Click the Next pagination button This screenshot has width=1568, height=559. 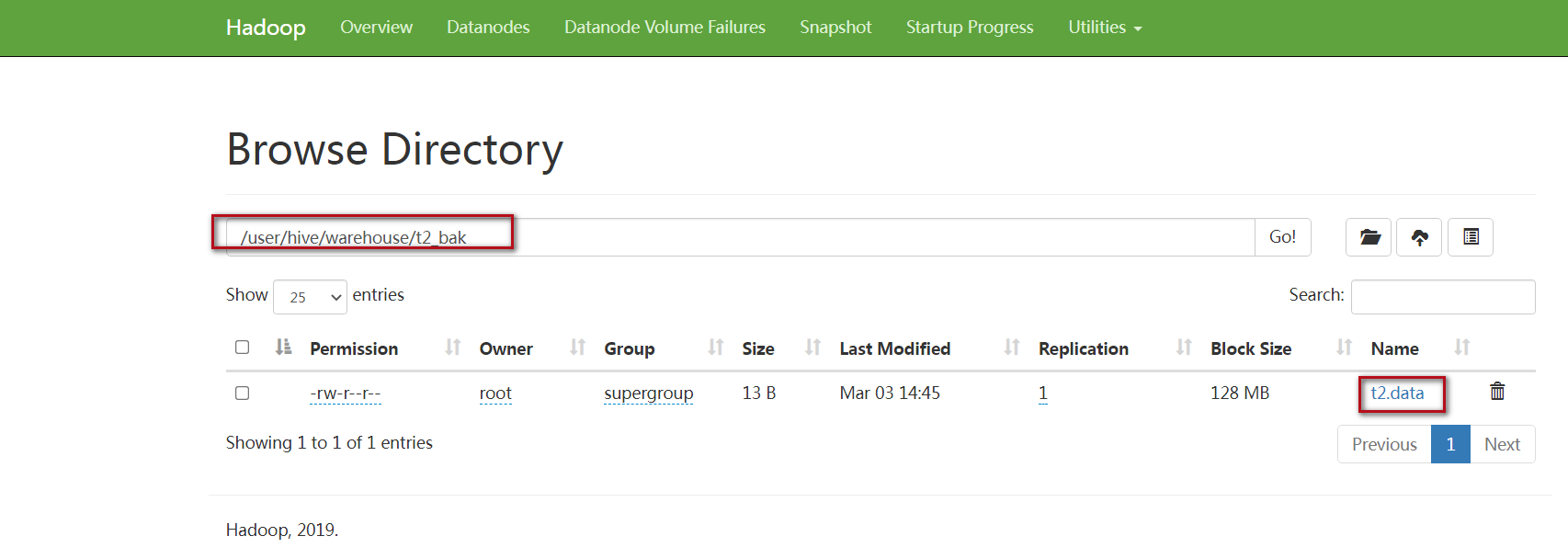1503,444
